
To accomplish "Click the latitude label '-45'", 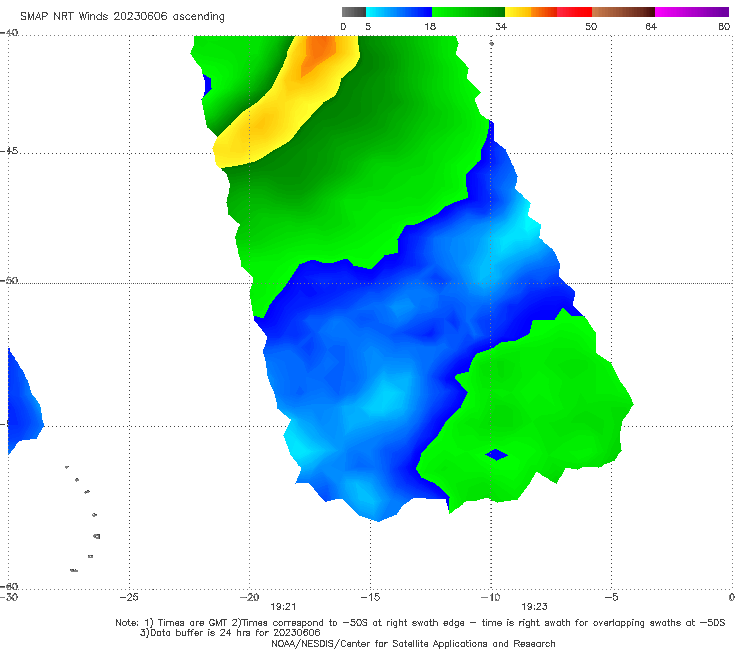I will (9, 151).
